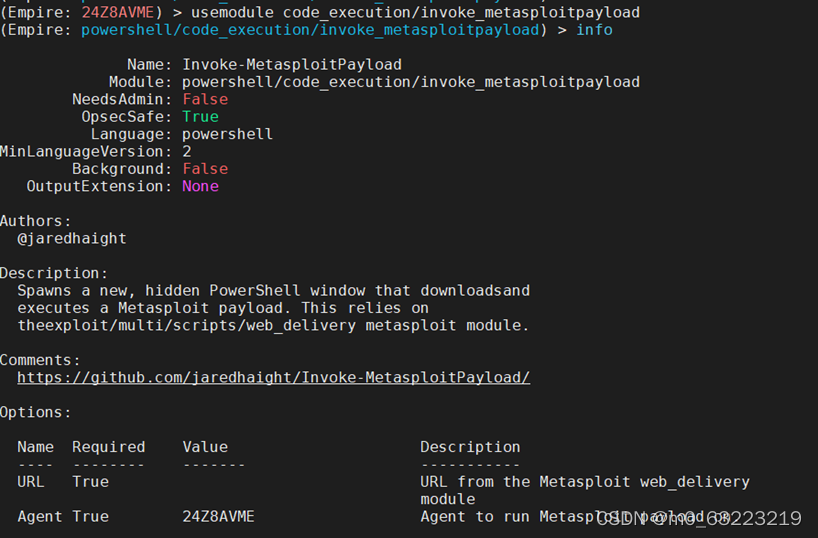Click the 'MinLanguageVersion:' label
Screen dimensions: 818x538
[86, 151]
